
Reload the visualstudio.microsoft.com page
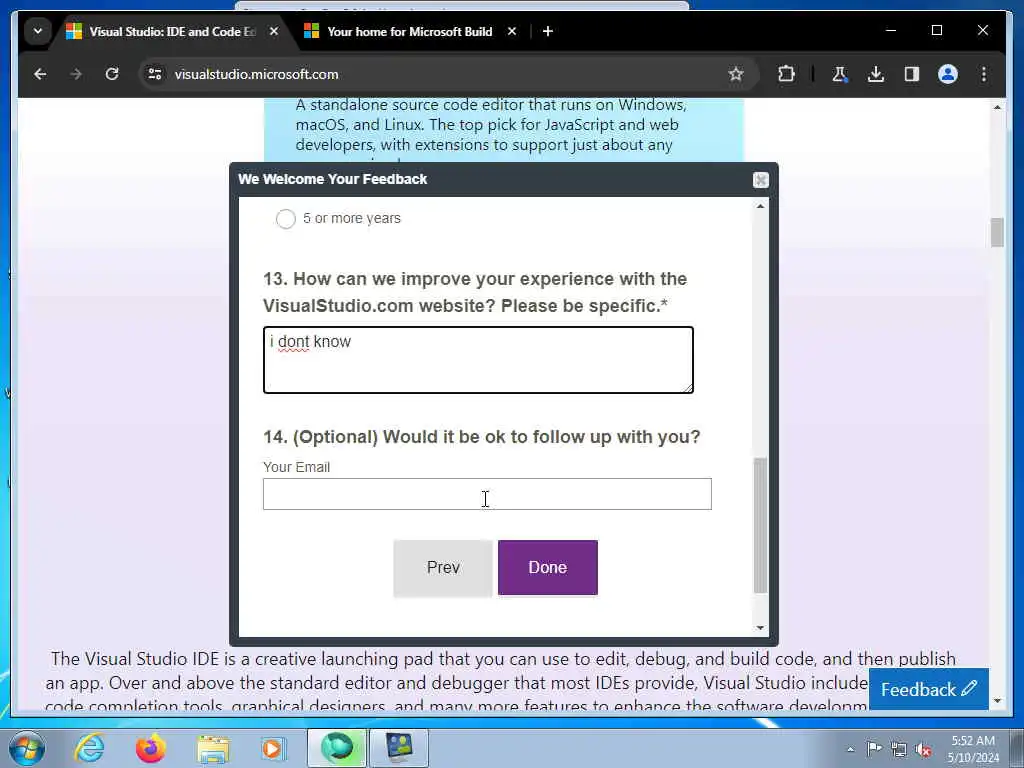pyautogui.click(x=112, y=74)
